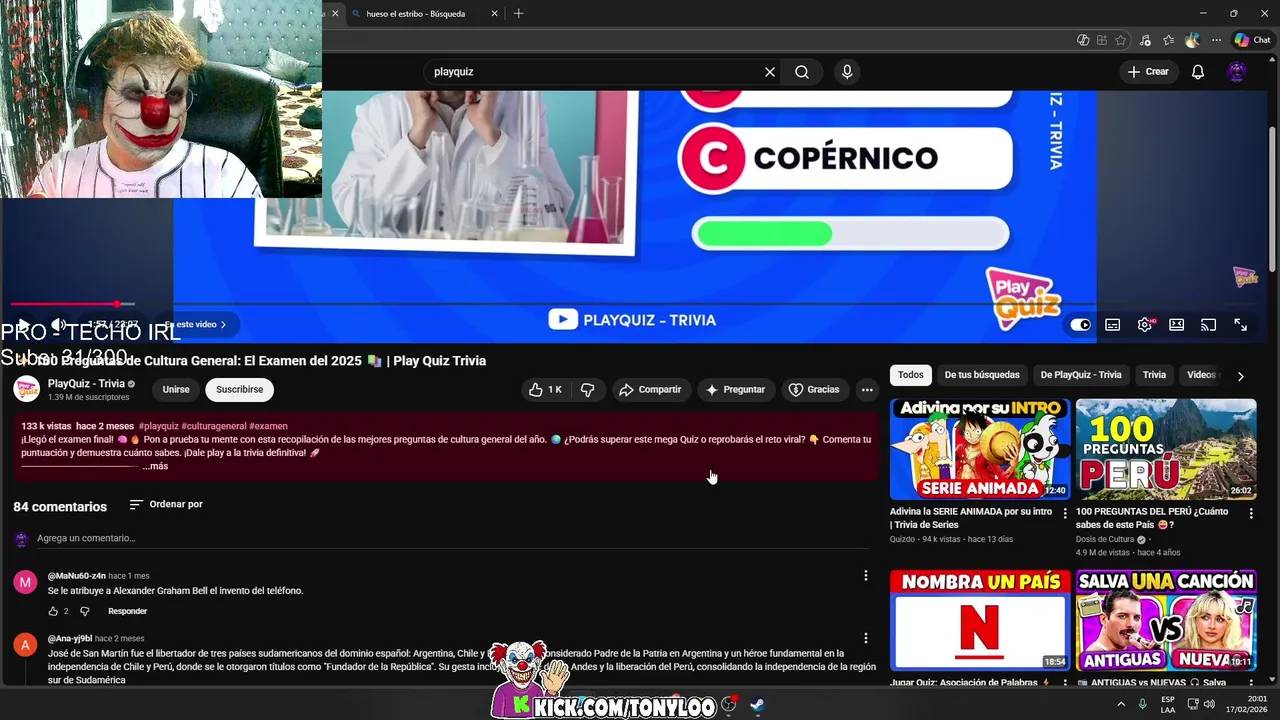Add page to favorites star icon

point(1121,40)
